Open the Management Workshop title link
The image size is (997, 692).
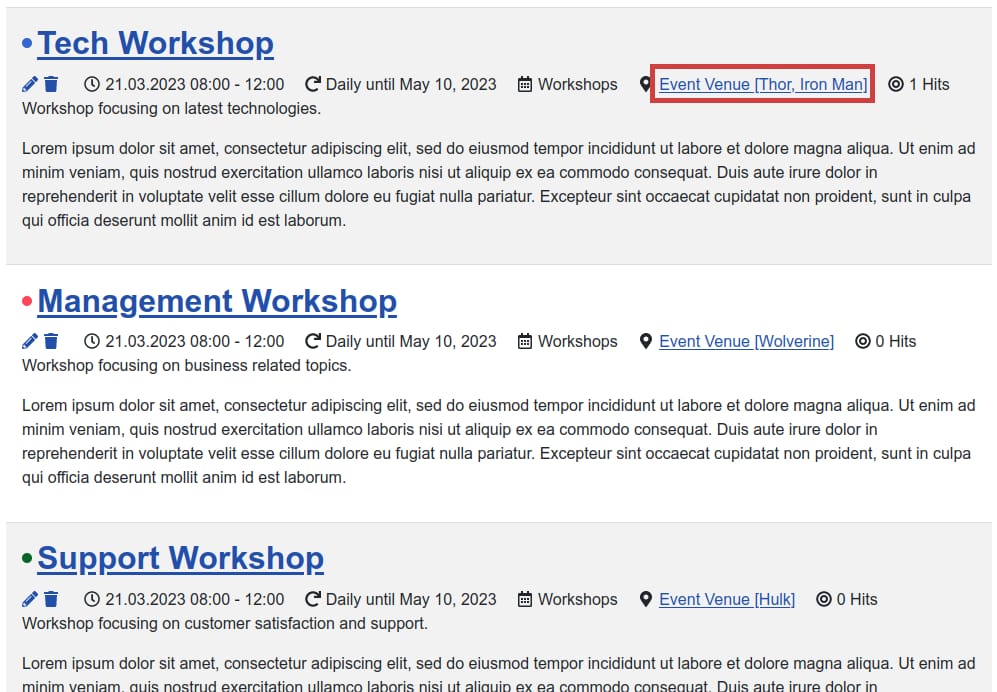coord(217,301)
